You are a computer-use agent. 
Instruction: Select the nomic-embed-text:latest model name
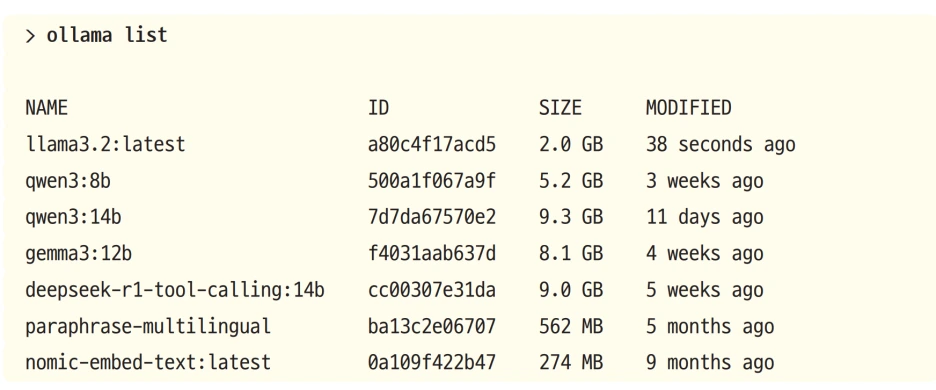tap(148, 363)
